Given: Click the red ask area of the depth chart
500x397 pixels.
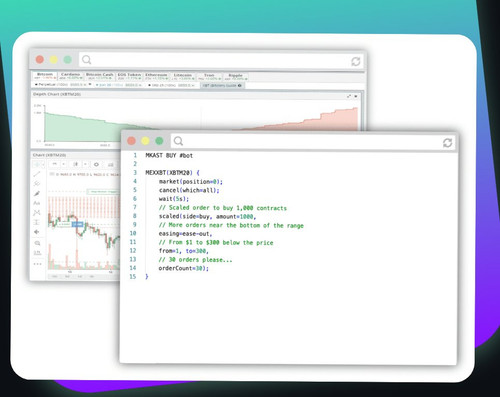Looking at the screenshot, I should [327, 122].
